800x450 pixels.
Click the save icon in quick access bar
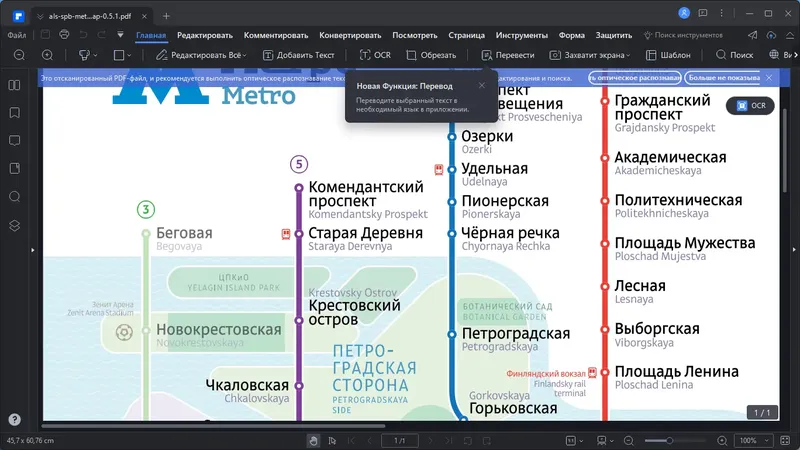pyautogui.click(x=45, y=35)
